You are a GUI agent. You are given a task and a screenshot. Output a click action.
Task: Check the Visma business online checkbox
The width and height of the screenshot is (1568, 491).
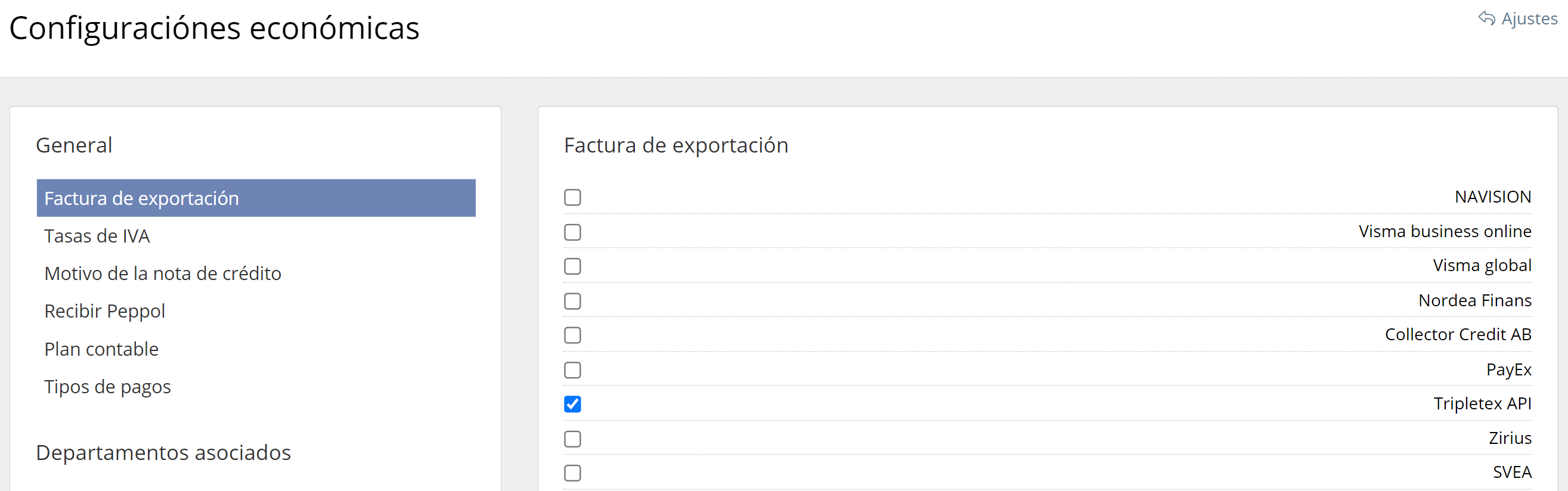[572, 232]
